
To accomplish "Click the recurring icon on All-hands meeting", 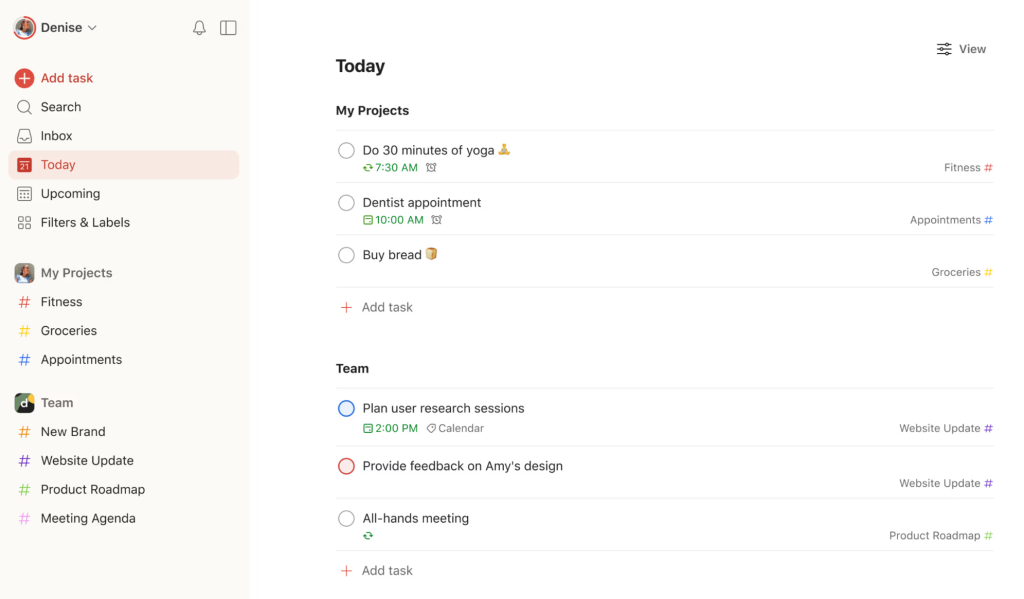I will coord(368,535).
